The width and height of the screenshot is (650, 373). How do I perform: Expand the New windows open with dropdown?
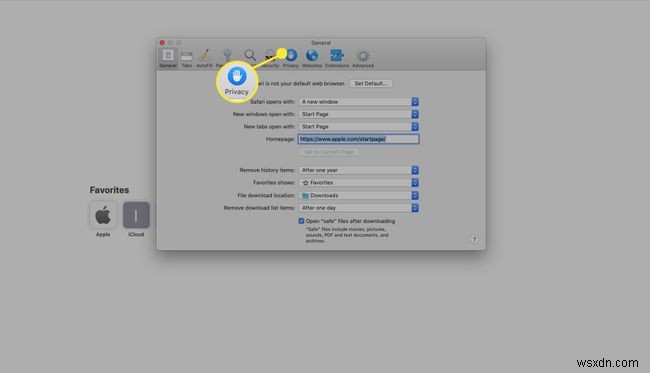tap(359, 114)
